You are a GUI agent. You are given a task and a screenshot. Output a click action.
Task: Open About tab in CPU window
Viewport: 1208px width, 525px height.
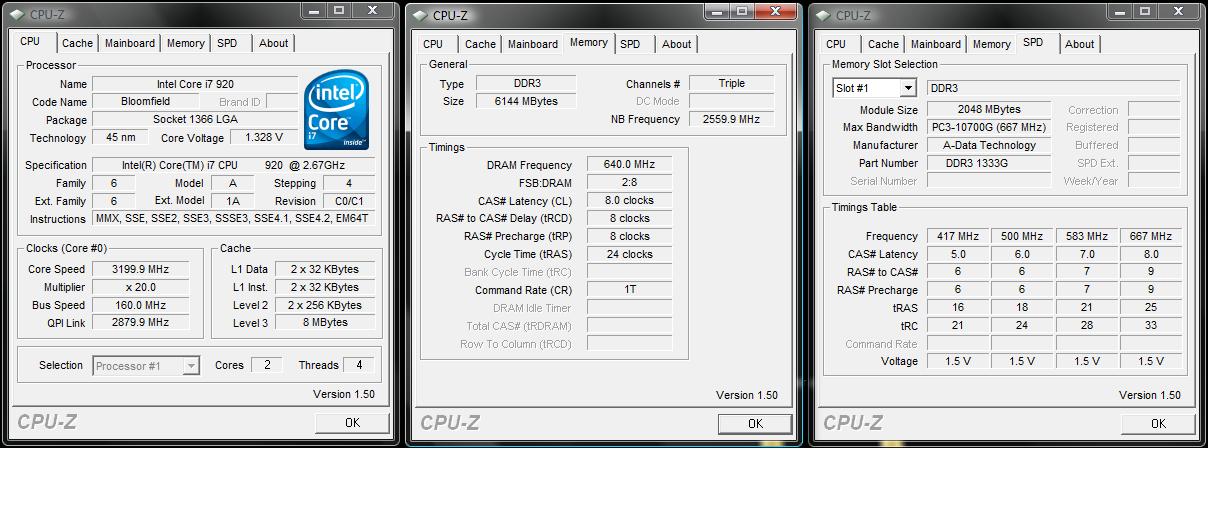point(273,43)
